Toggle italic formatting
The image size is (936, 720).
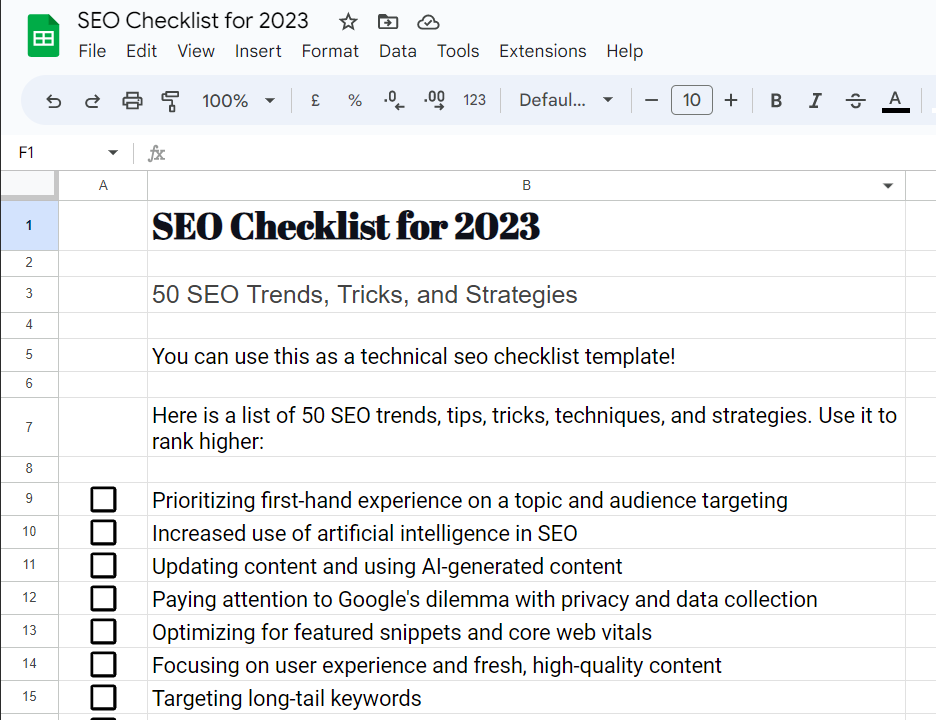point(815,100)
